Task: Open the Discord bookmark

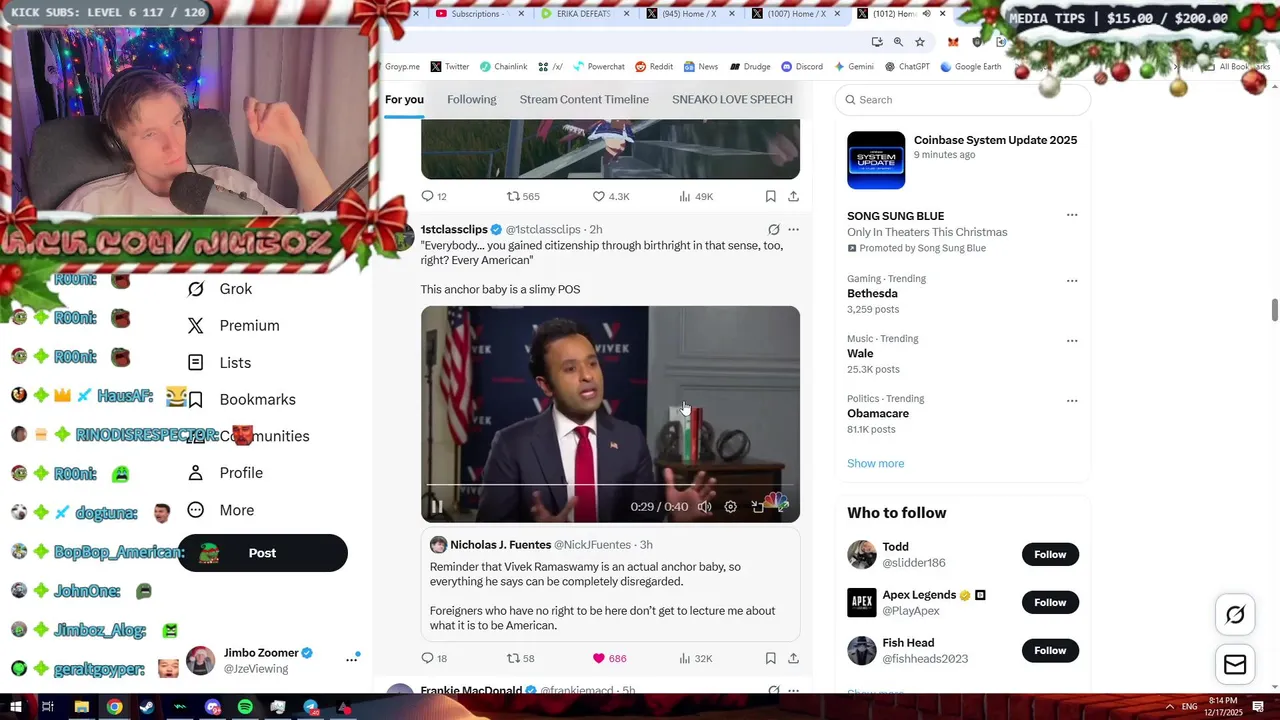Action: 802,67
